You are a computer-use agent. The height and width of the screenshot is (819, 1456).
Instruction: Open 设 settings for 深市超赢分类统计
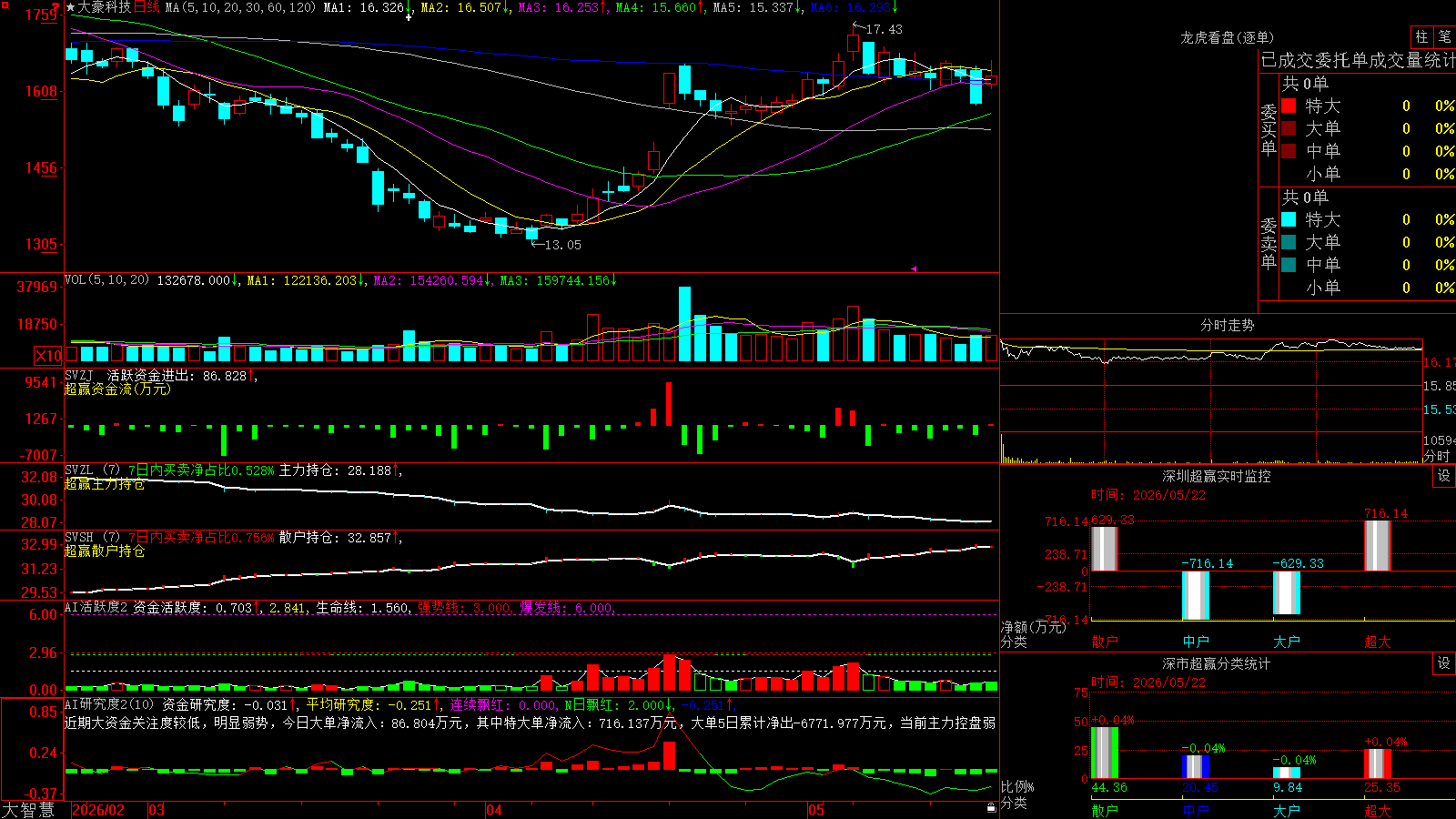(x=1444, y=663)
